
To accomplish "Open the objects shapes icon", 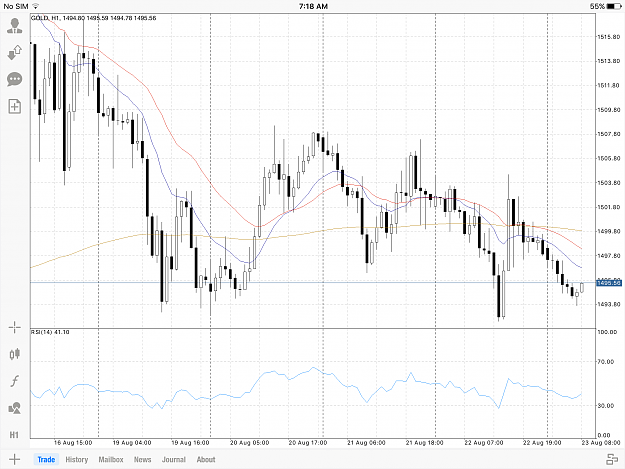I will tap(14, 408).
